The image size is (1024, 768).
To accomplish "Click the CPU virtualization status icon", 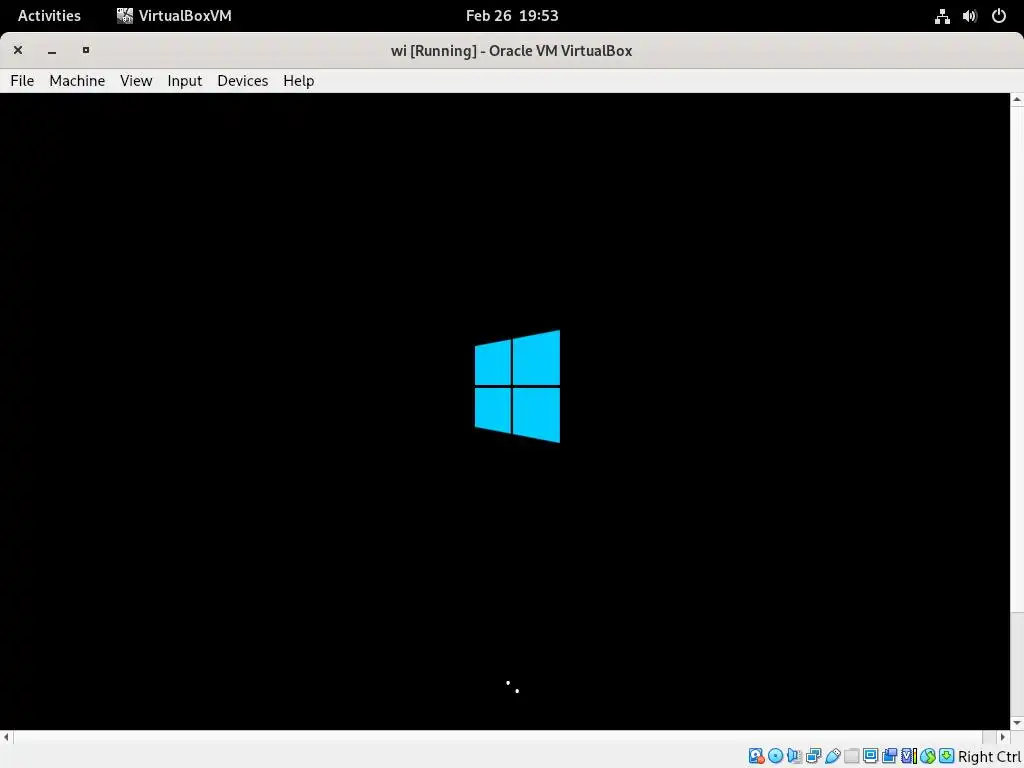I will tap(909, 756).
